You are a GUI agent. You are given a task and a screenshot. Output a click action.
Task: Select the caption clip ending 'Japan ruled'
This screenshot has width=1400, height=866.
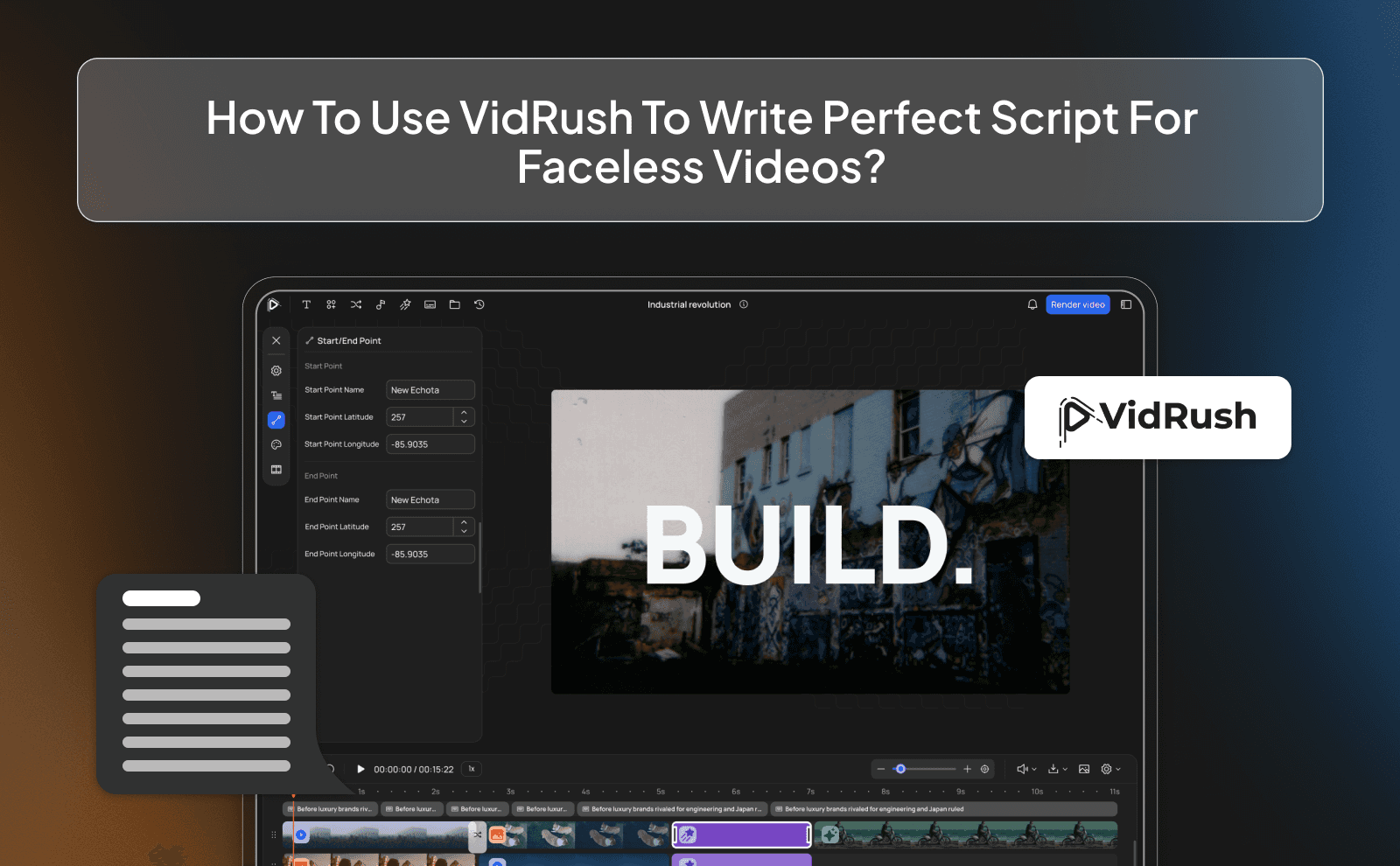tap(944, 809)
